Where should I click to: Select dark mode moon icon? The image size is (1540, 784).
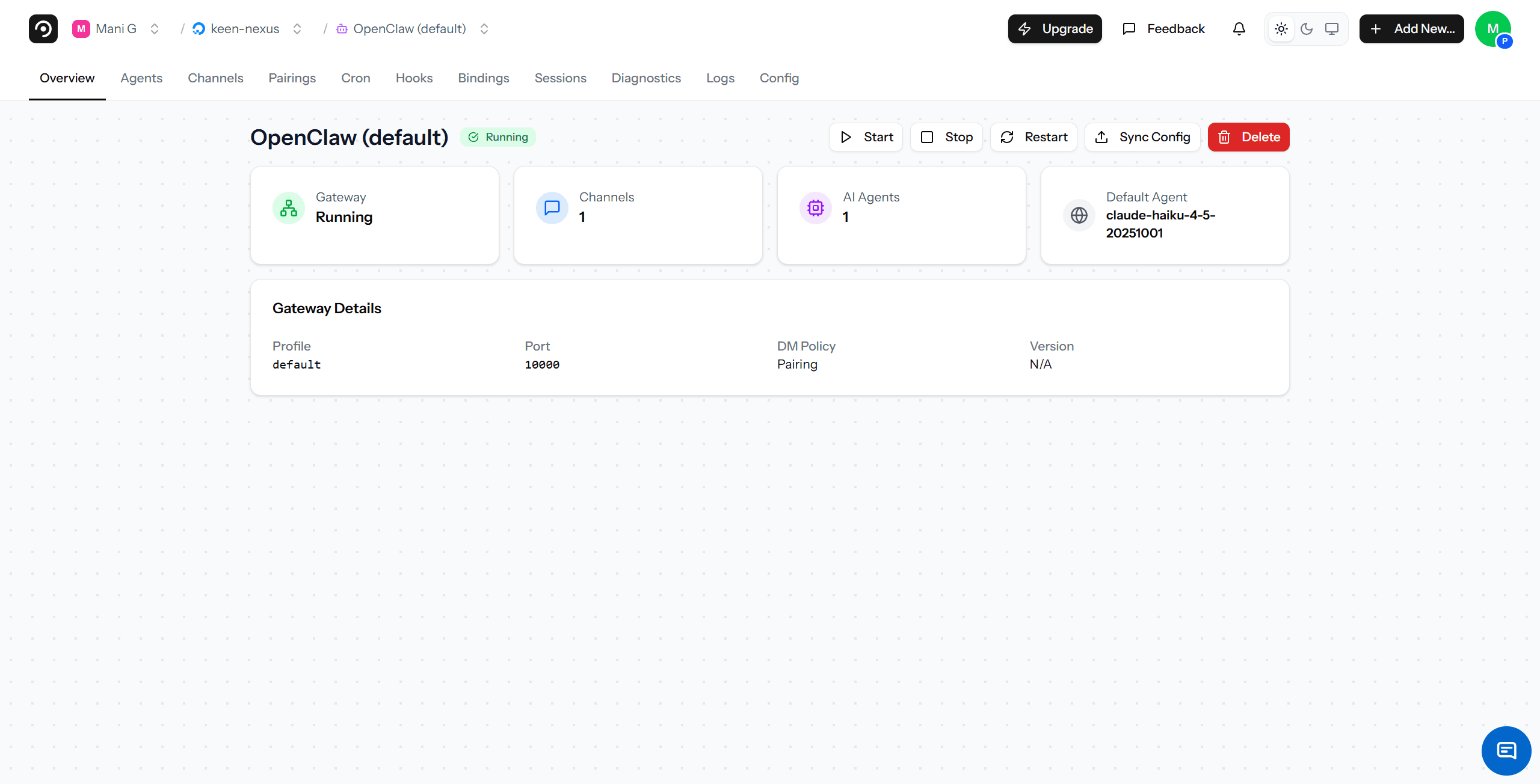pyautogui.click(x=1307, y=28)
